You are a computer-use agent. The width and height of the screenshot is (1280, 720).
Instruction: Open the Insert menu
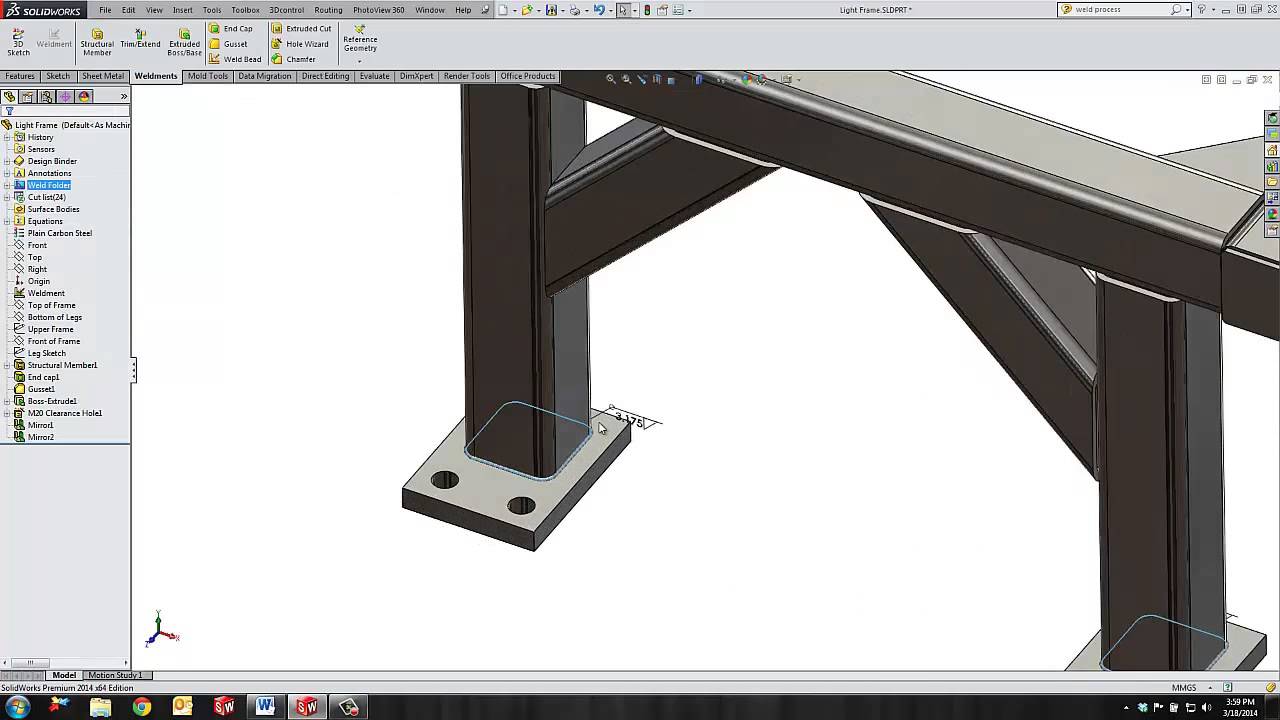point(182,10)
